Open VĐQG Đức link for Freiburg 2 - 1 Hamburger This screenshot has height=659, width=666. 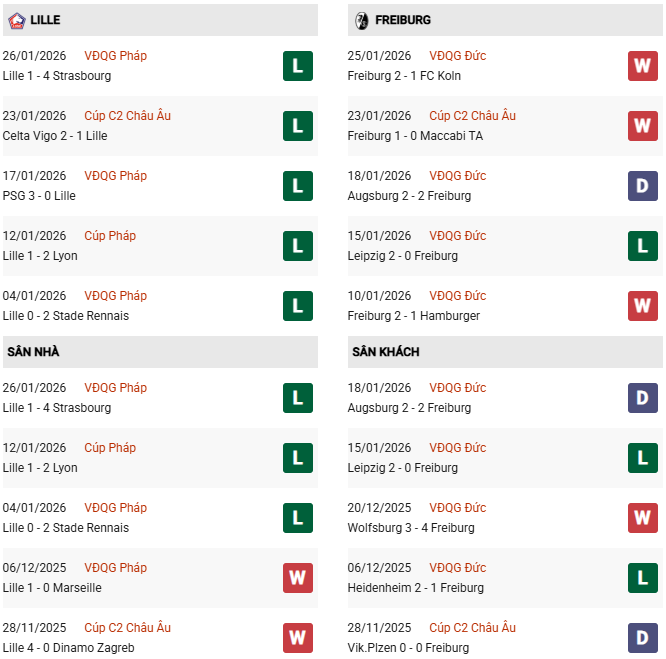point(458,296)
